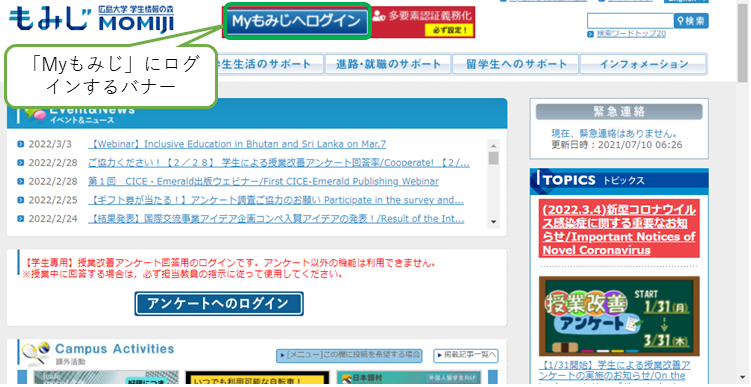Click the 授業改善アンケート chalkboard thumbnail
751x387 pixels.
[619, 316]
